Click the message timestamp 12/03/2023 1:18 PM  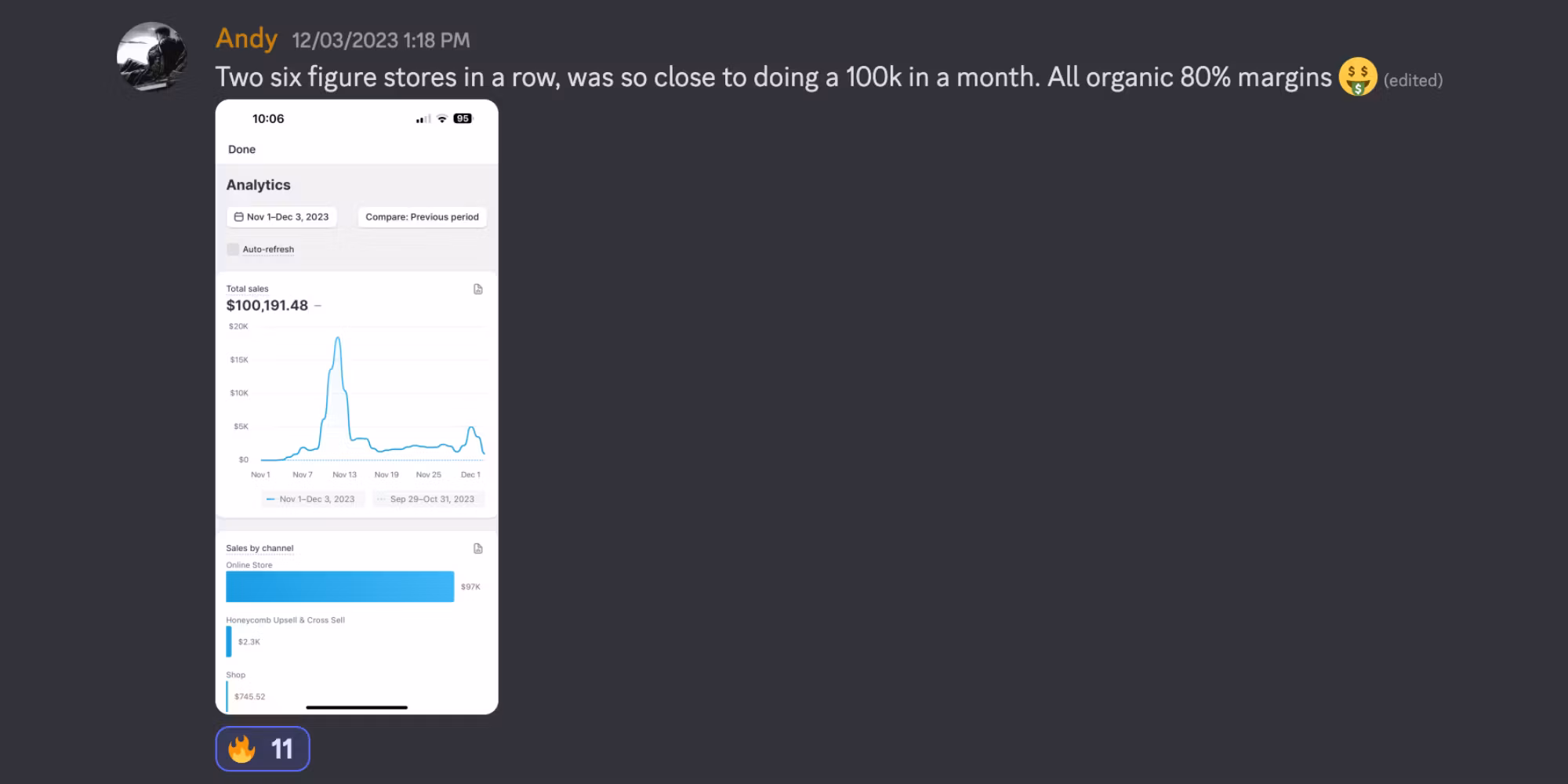tap(381, 41)
